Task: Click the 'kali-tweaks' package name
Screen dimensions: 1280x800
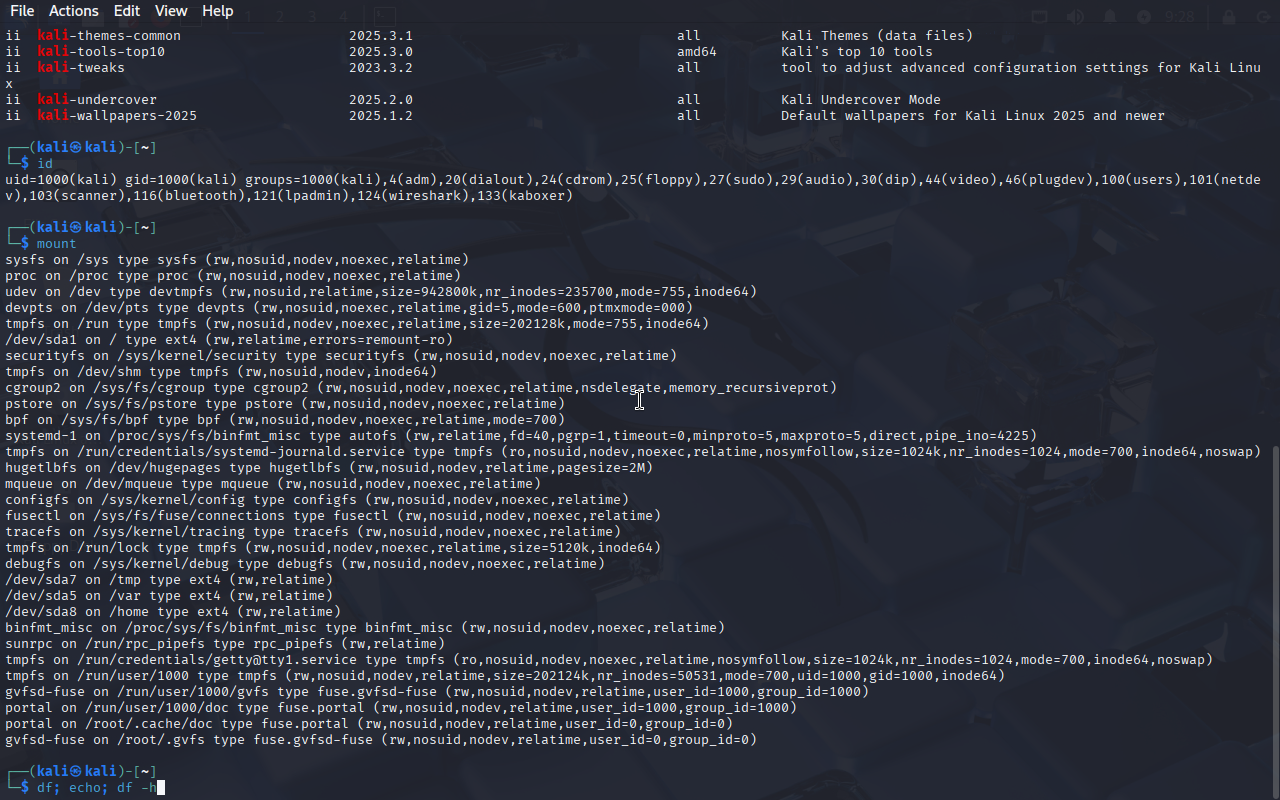Action: coord(81,68)
